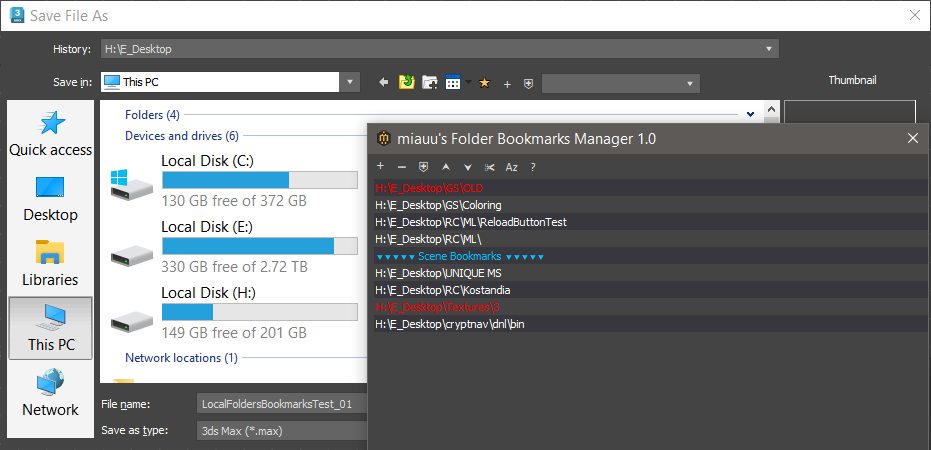Sort bookmarks alphabetically with Az
Screen dimensions: 931x450
point(511,167)
